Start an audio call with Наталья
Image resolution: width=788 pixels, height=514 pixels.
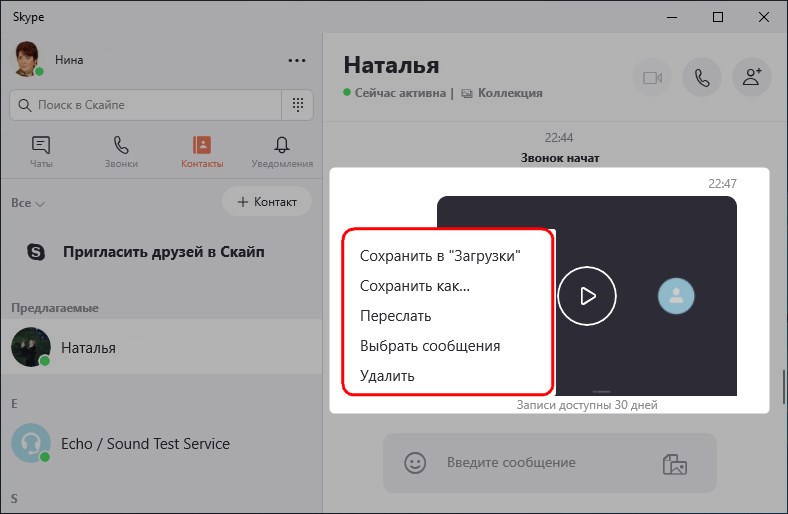(702, 78)
